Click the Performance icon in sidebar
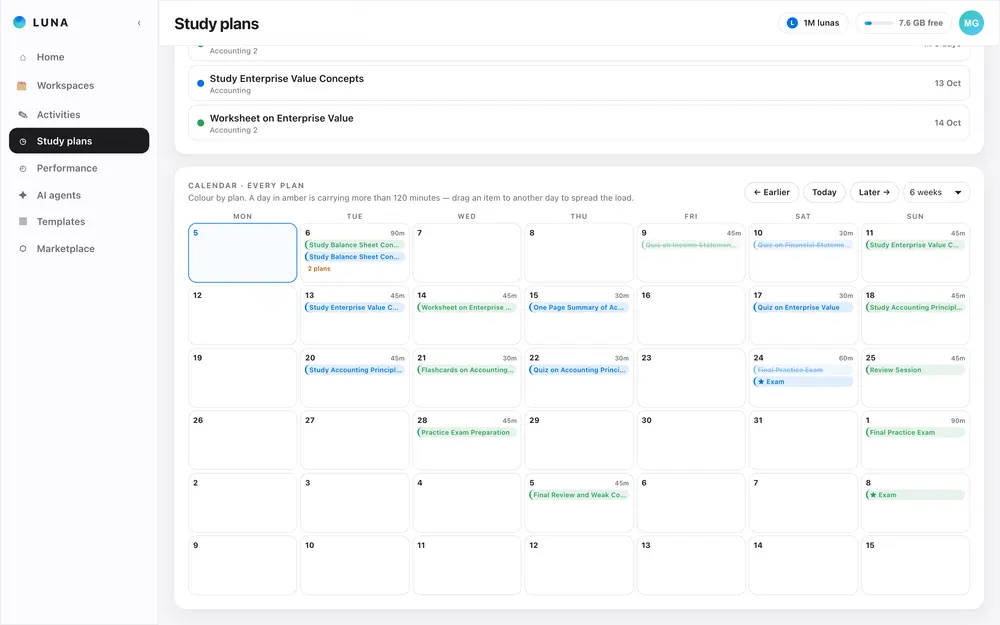 (x=23, y=168)
